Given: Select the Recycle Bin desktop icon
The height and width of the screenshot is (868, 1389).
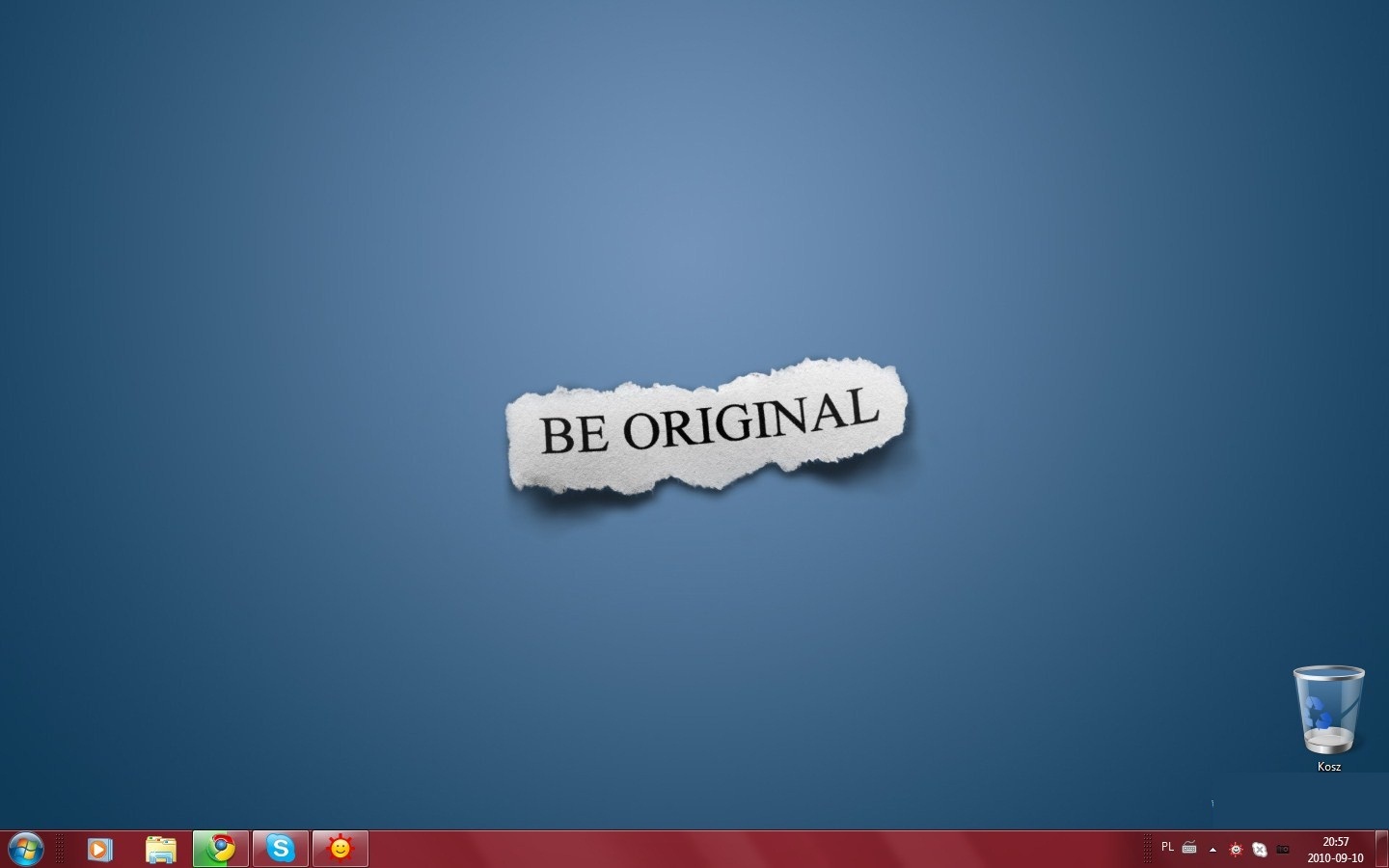Looking at the screenshot, I should tap(1328, 711).
